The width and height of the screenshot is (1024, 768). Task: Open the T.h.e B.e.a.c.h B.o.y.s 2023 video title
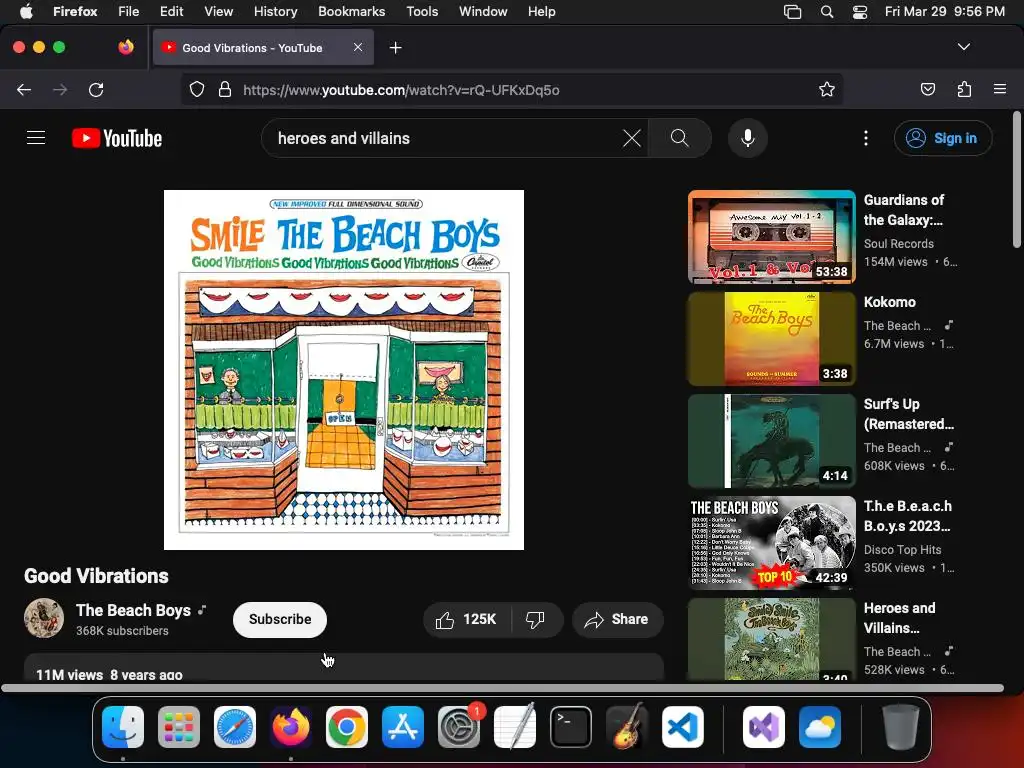[908, 516]
